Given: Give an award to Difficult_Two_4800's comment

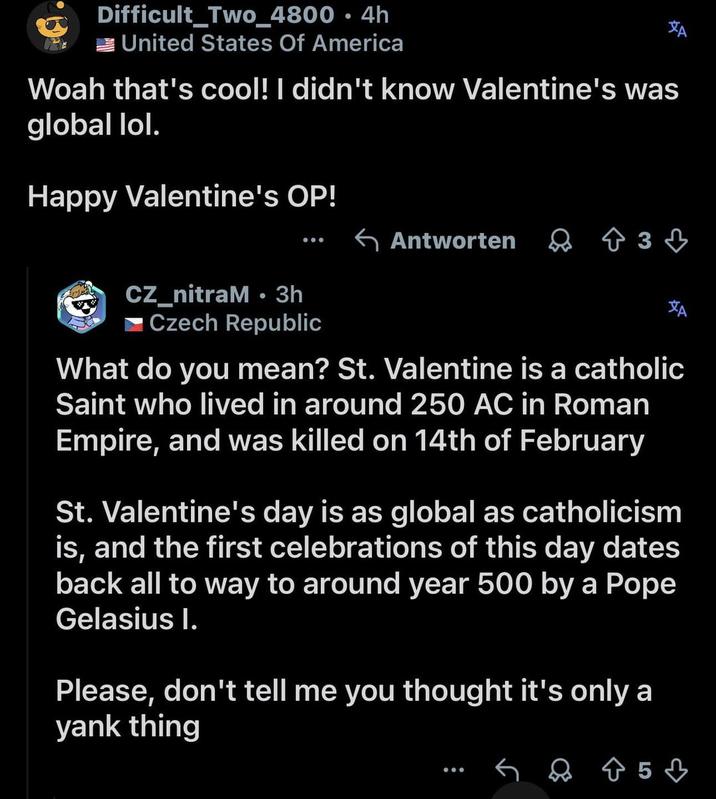Looking at the screenshot, I should pos(561,240).
